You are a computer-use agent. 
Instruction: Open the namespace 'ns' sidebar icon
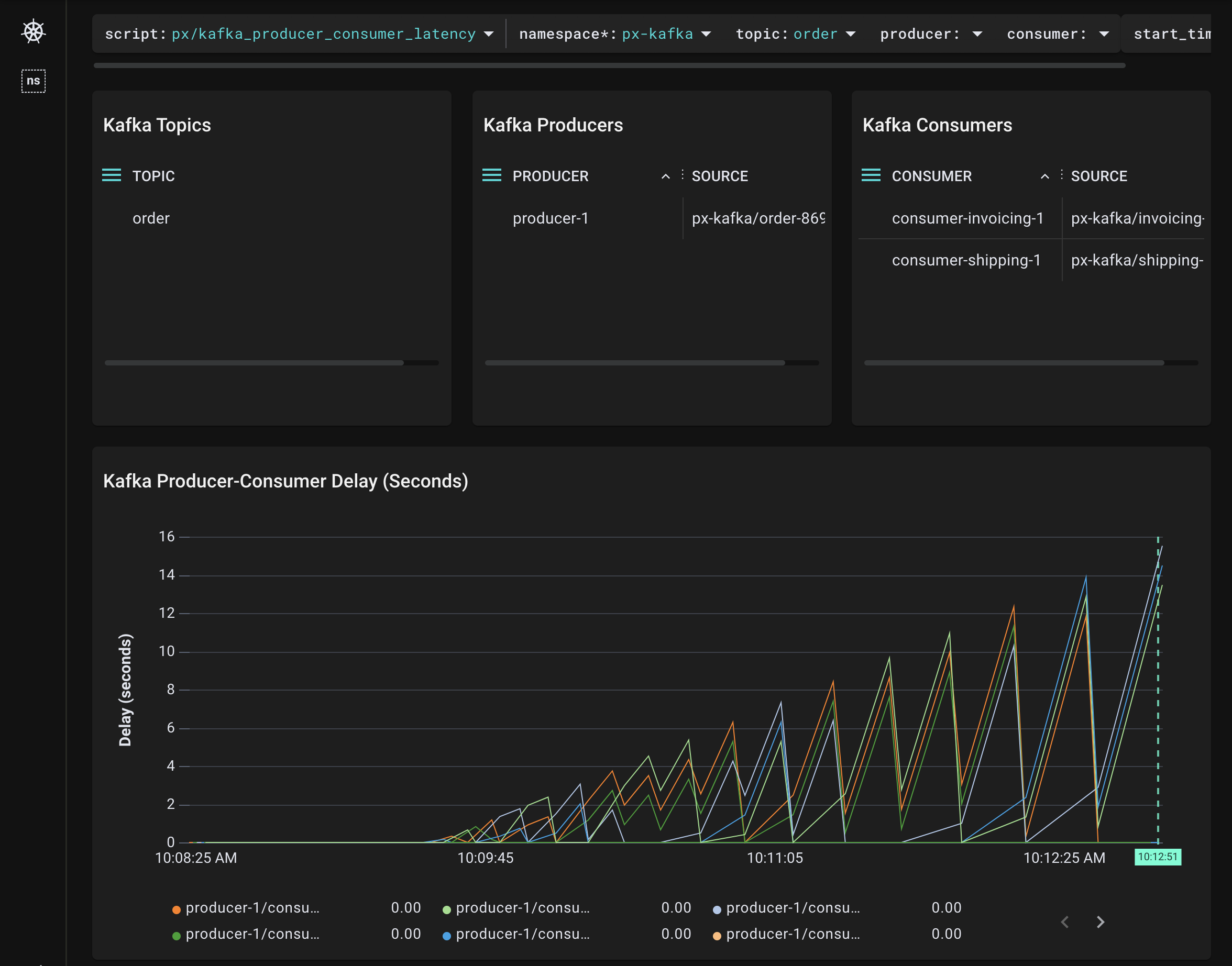[x=34, y=81]
